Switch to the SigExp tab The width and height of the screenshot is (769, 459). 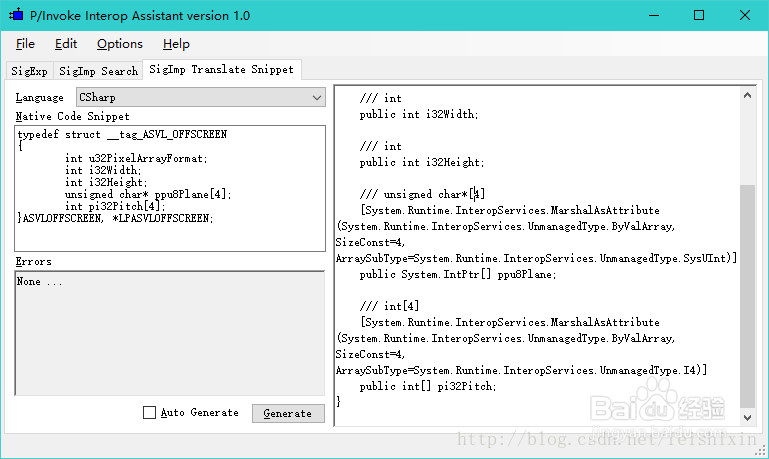(29, 71)
